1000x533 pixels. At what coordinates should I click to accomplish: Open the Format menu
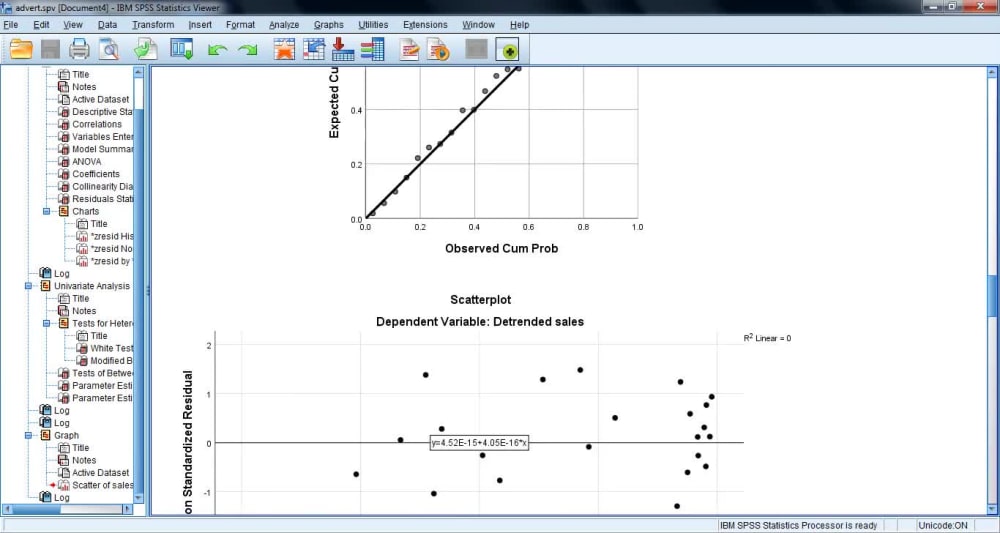[240, 25]
